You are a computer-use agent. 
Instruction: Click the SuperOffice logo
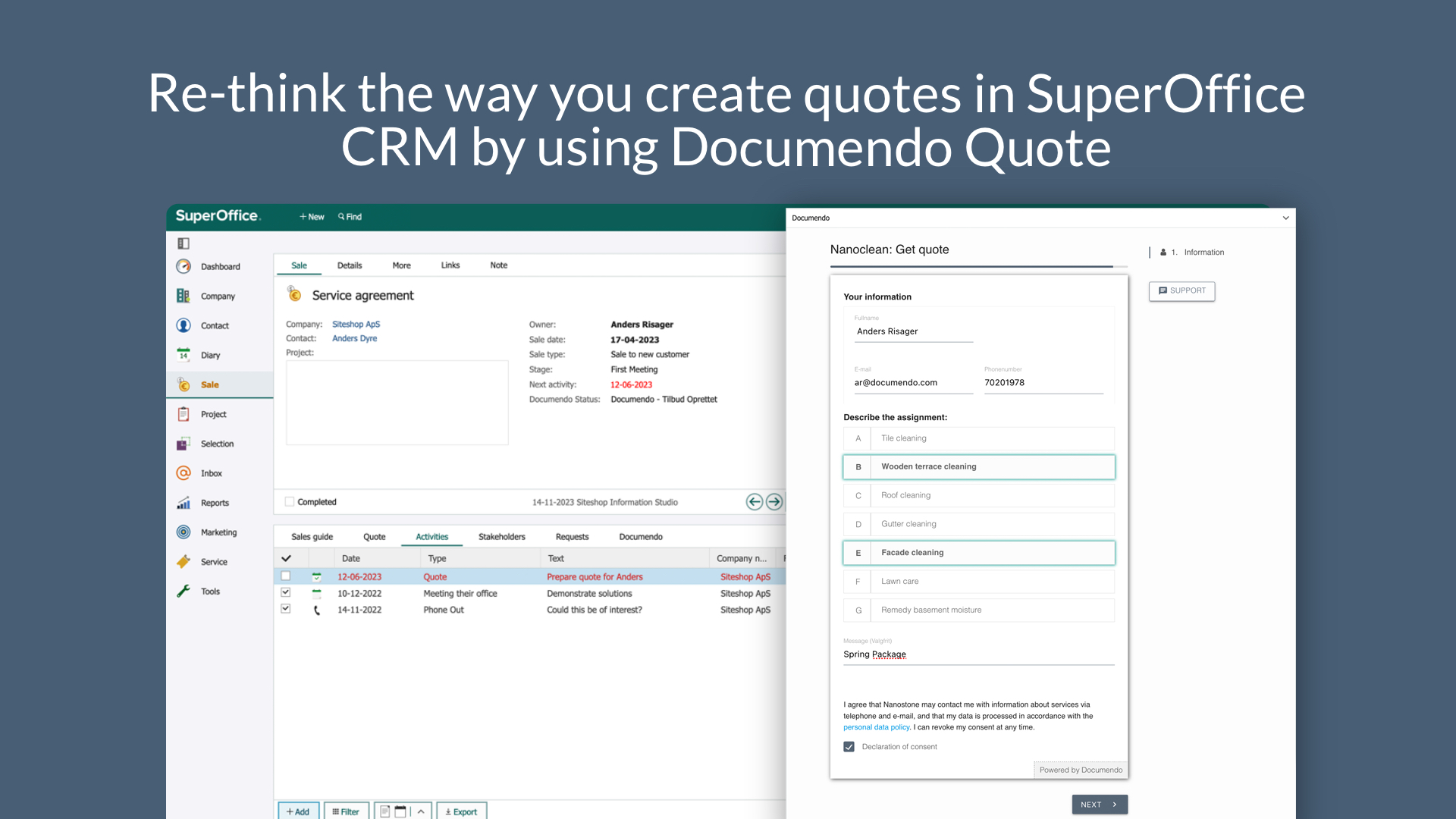pyautogui.click(x=218, y=216)
